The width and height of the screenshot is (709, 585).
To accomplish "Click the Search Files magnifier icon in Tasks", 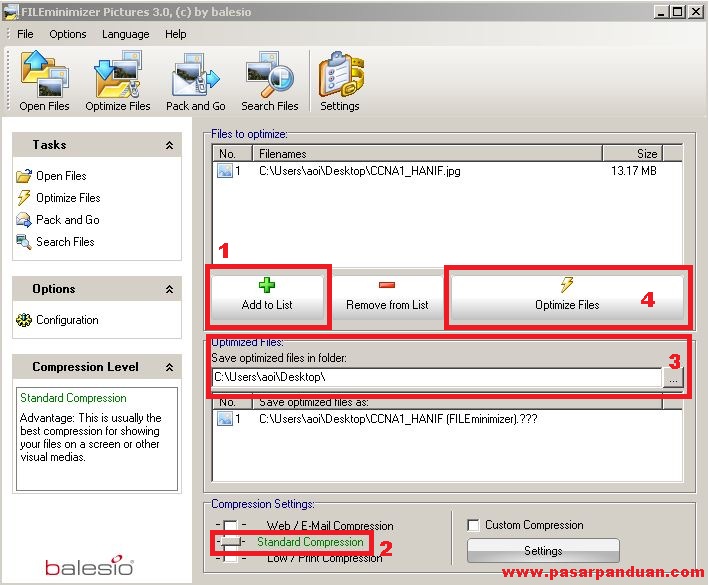I will coord(24,242).
